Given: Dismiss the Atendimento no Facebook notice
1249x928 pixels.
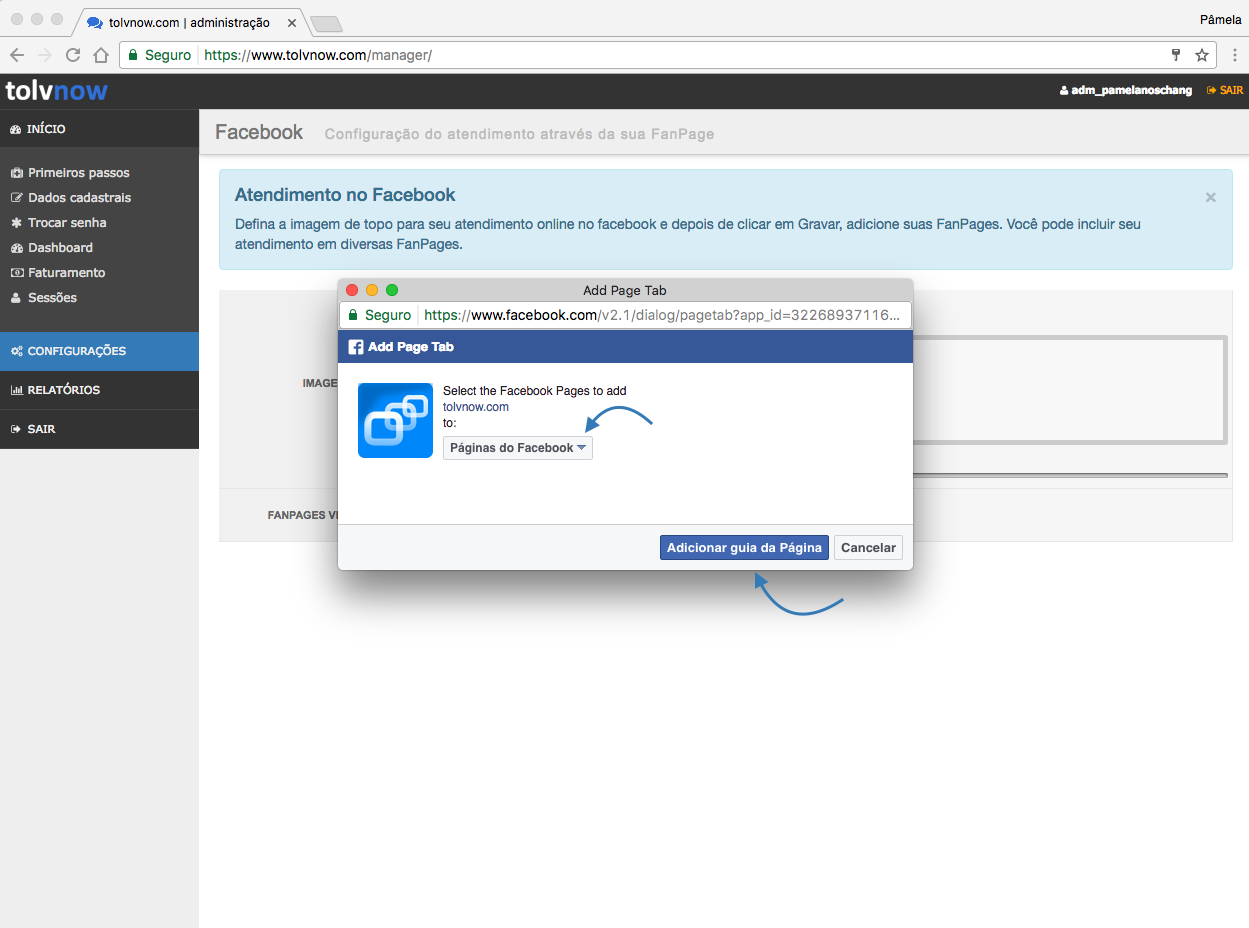Looking at the screenshot, I should pyautogui.click(x=1211, y=197).
